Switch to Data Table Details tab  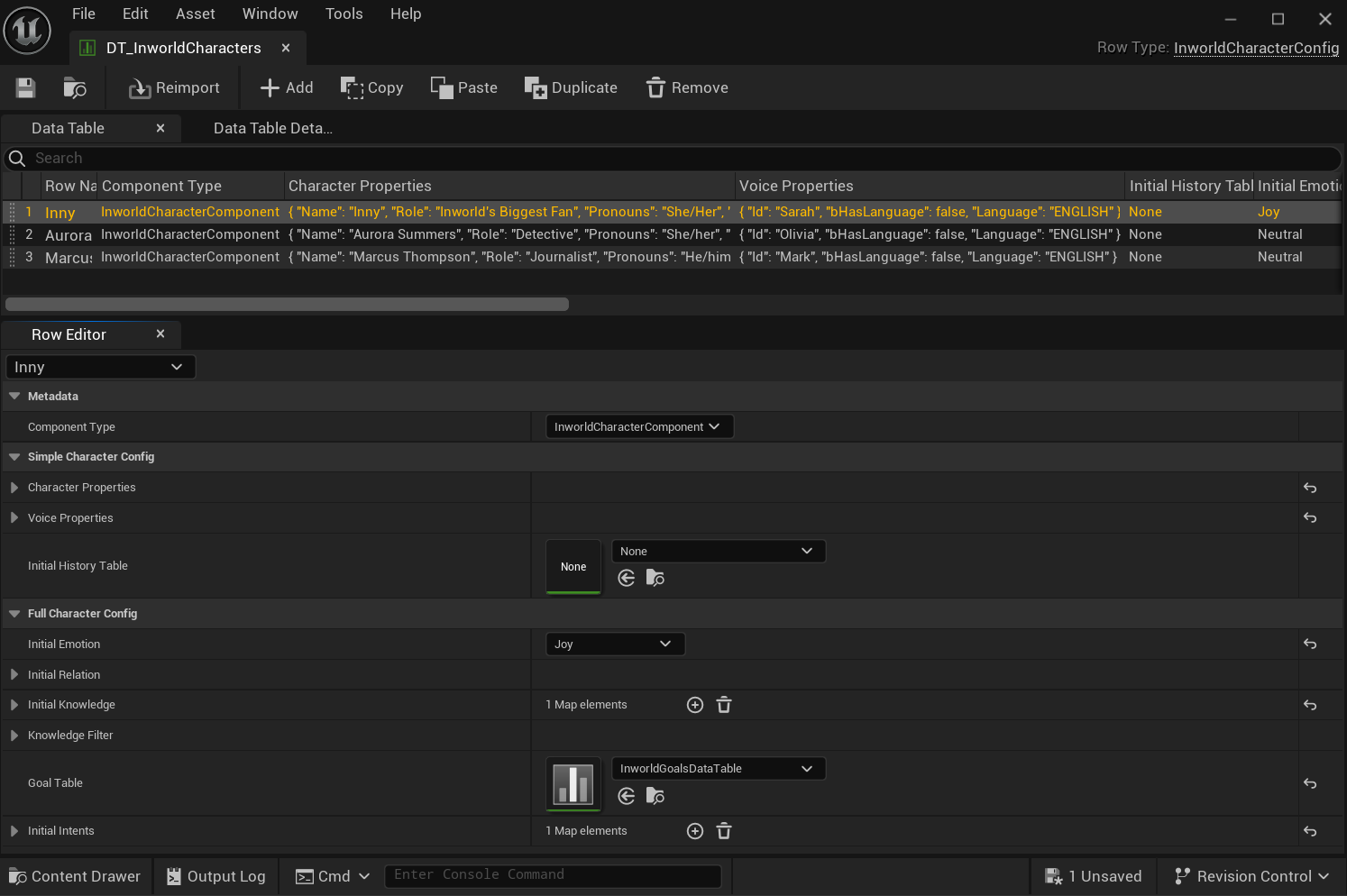pos(272,128)
